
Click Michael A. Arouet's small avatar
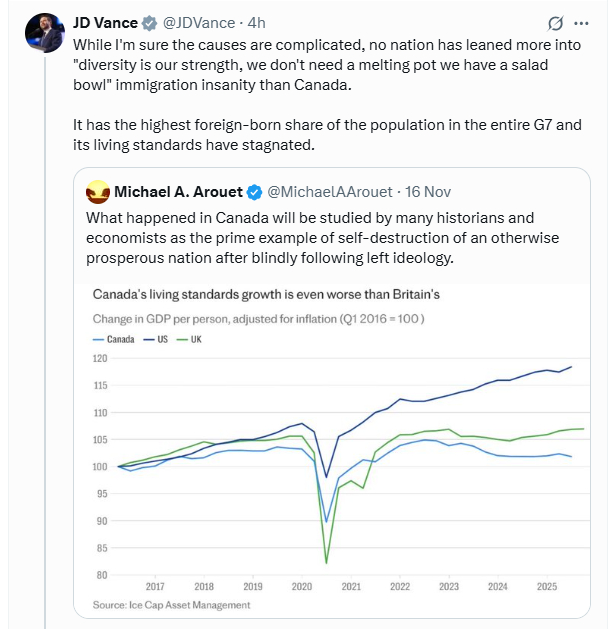pyautogui.click(x=98, y=190)
